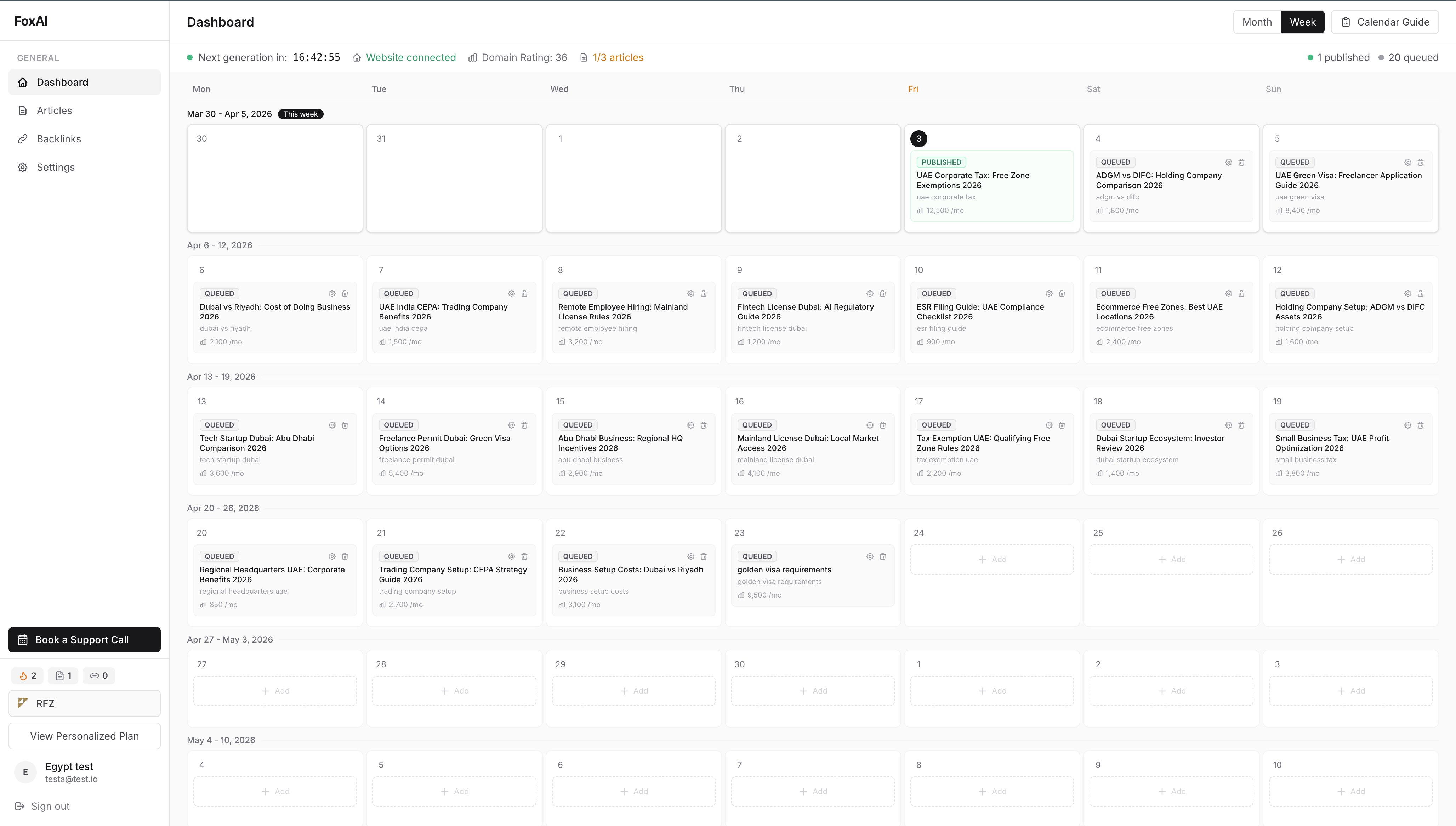This screenshot has height=826, width=1456.
Task: Delete the Trading Company Setup article
Action: (524, 556)
